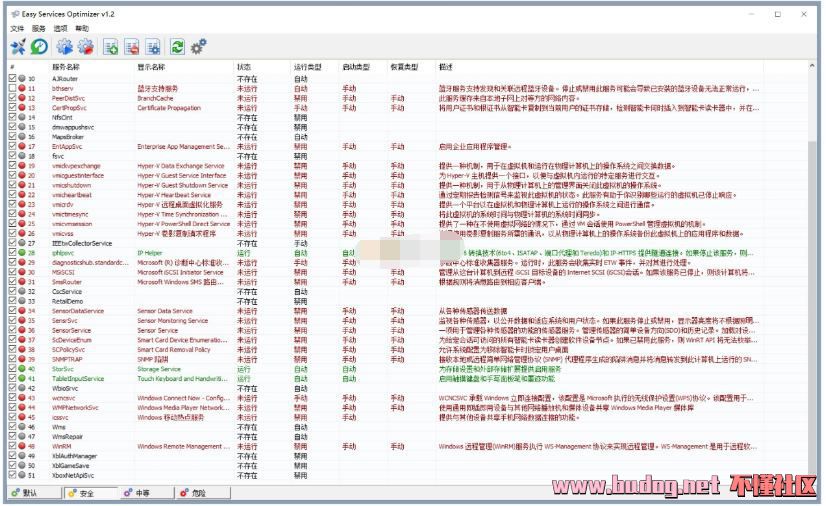Click the red status dot for vmicheartbeat
Screen dimensions: 826x506
[x=22, y=195]
